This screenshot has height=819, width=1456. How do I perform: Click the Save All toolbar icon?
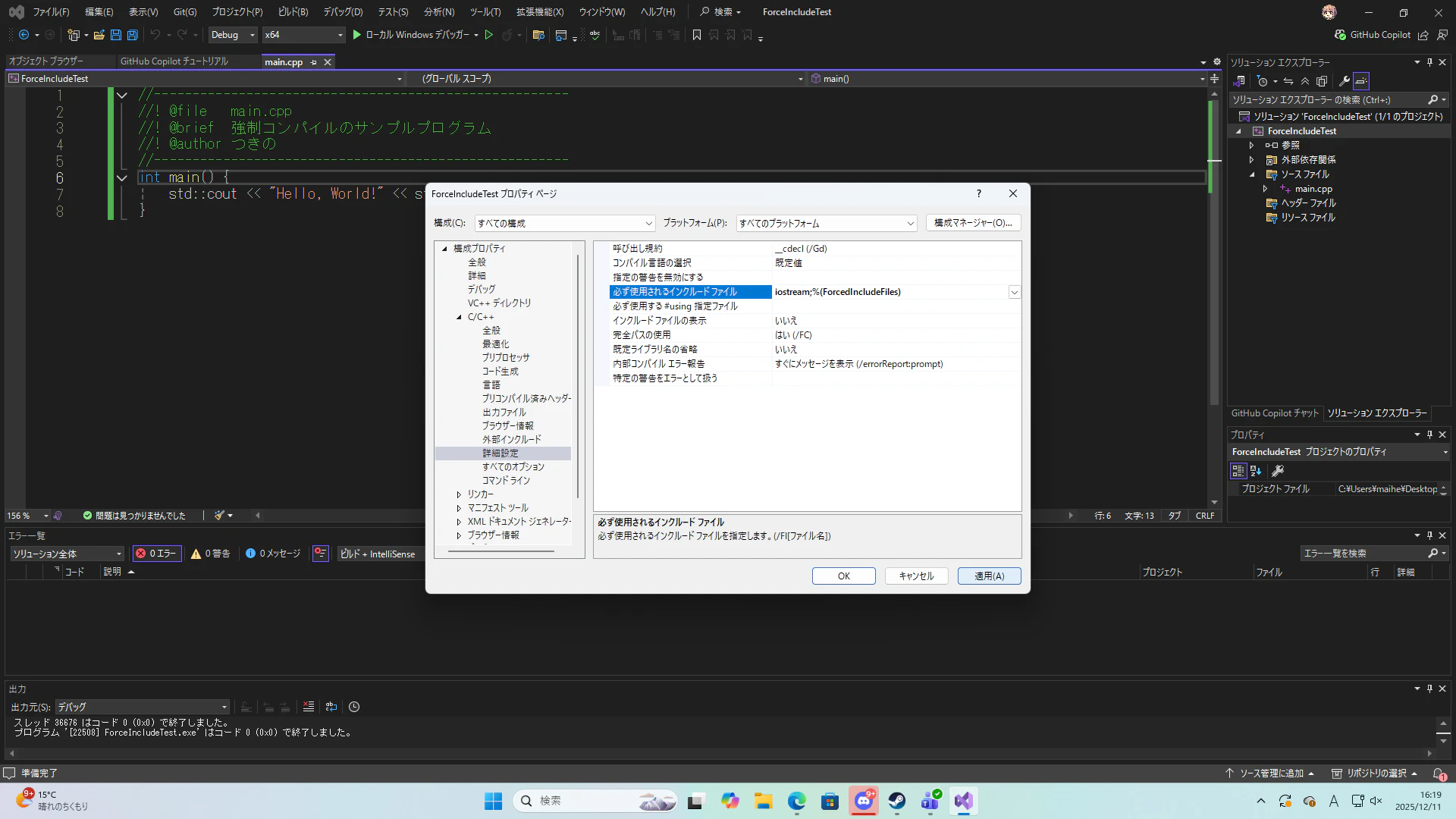tap(132, 35)
